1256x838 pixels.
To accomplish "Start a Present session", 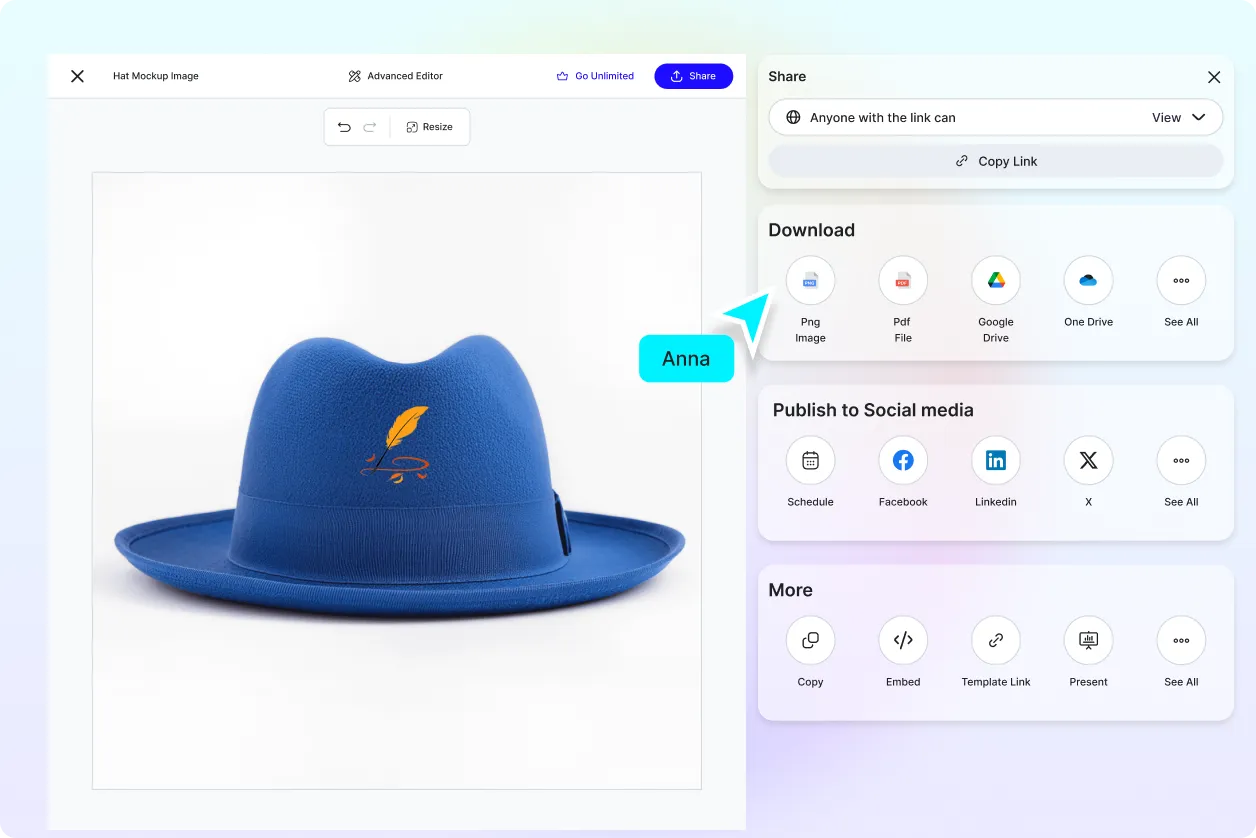I will click(1088, 640).
